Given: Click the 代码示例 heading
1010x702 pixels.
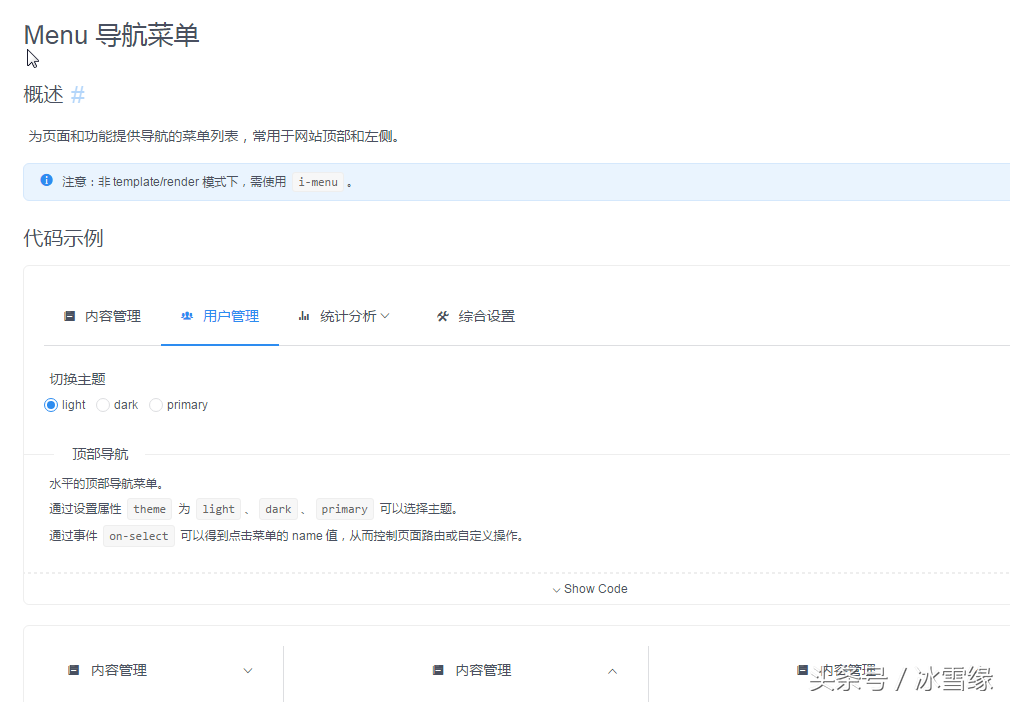Looking at the screenshot, I should pos(63,238).
